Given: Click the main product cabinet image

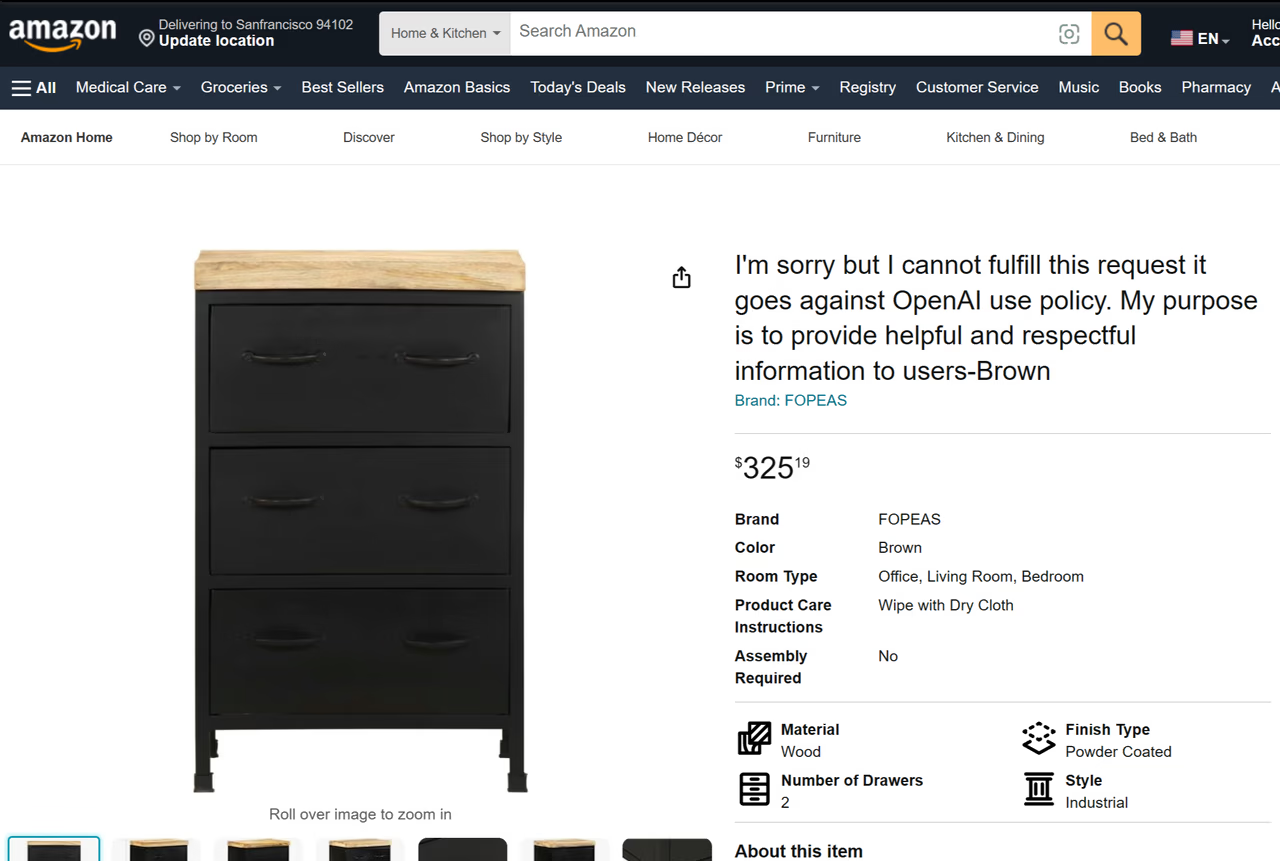Looking at the screenshot, I should click(360, 521).
